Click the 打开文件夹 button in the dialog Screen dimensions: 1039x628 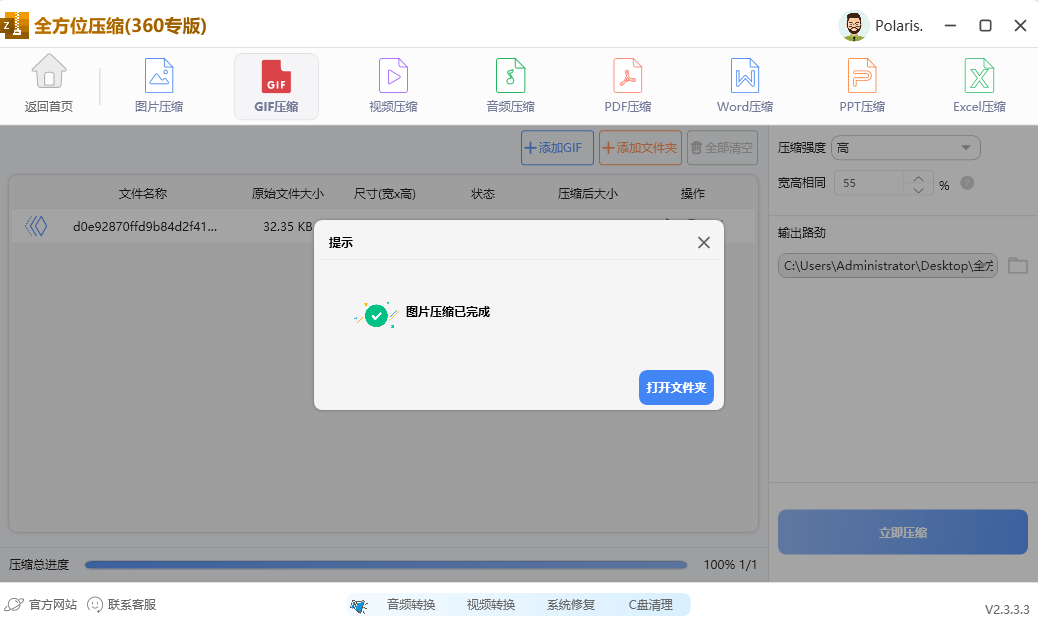coord(676,387)
